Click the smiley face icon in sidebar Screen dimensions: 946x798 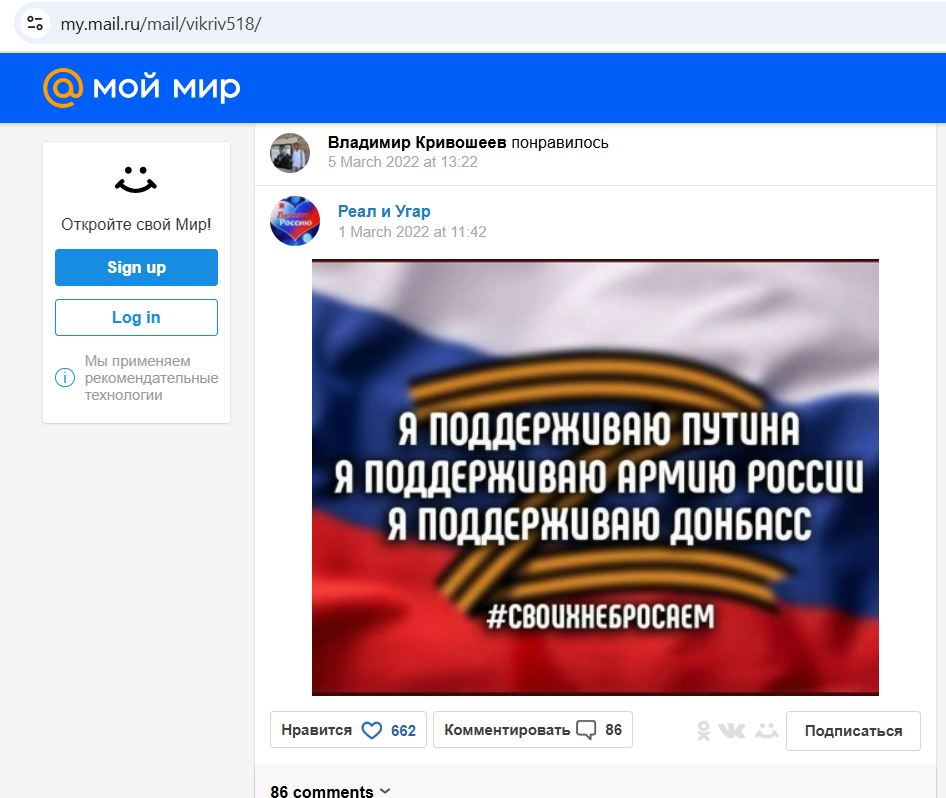point(136,180)
